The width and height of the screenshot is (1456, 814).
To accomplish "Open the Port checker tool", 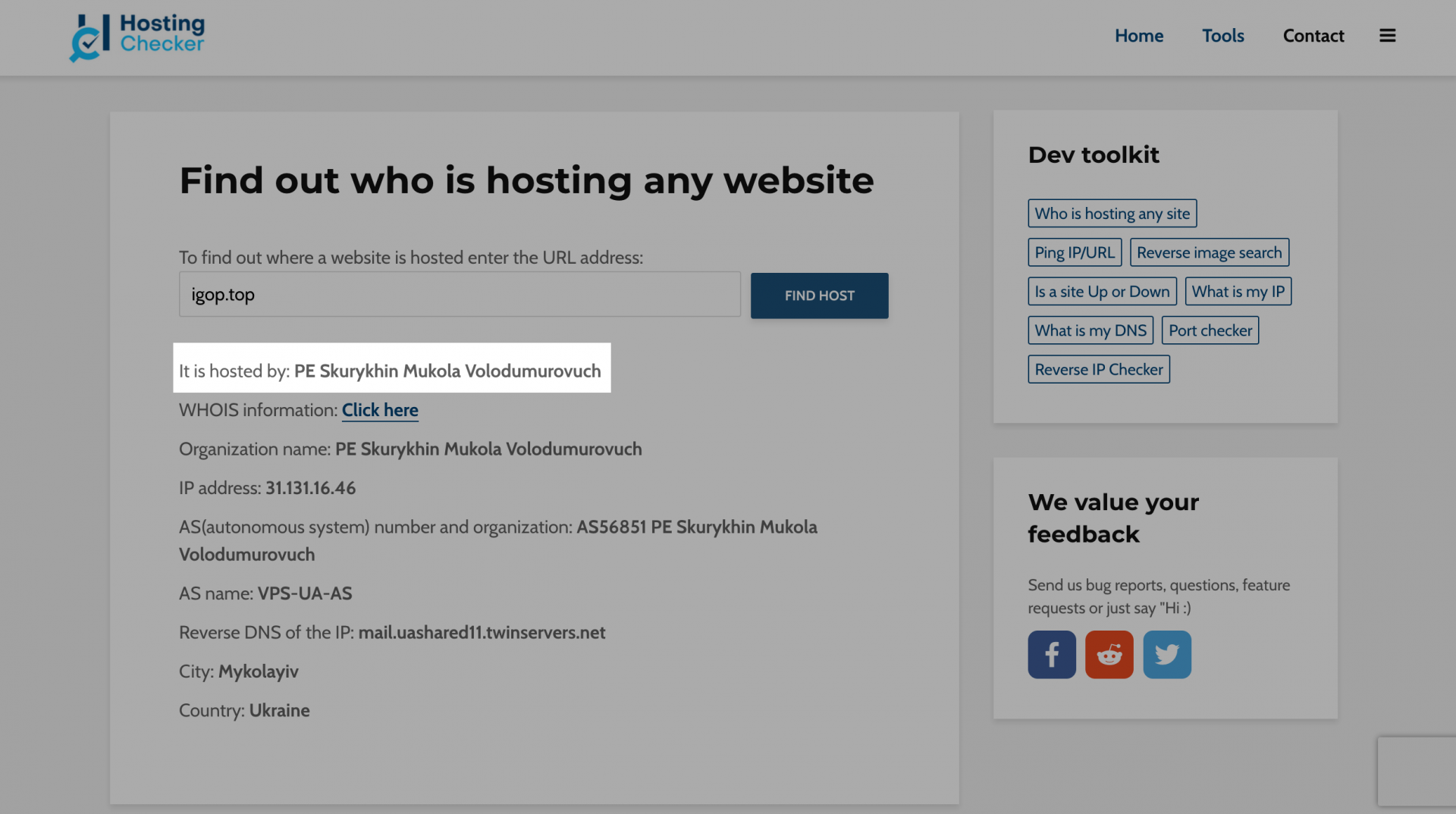I will click(x=1210, y=330).
